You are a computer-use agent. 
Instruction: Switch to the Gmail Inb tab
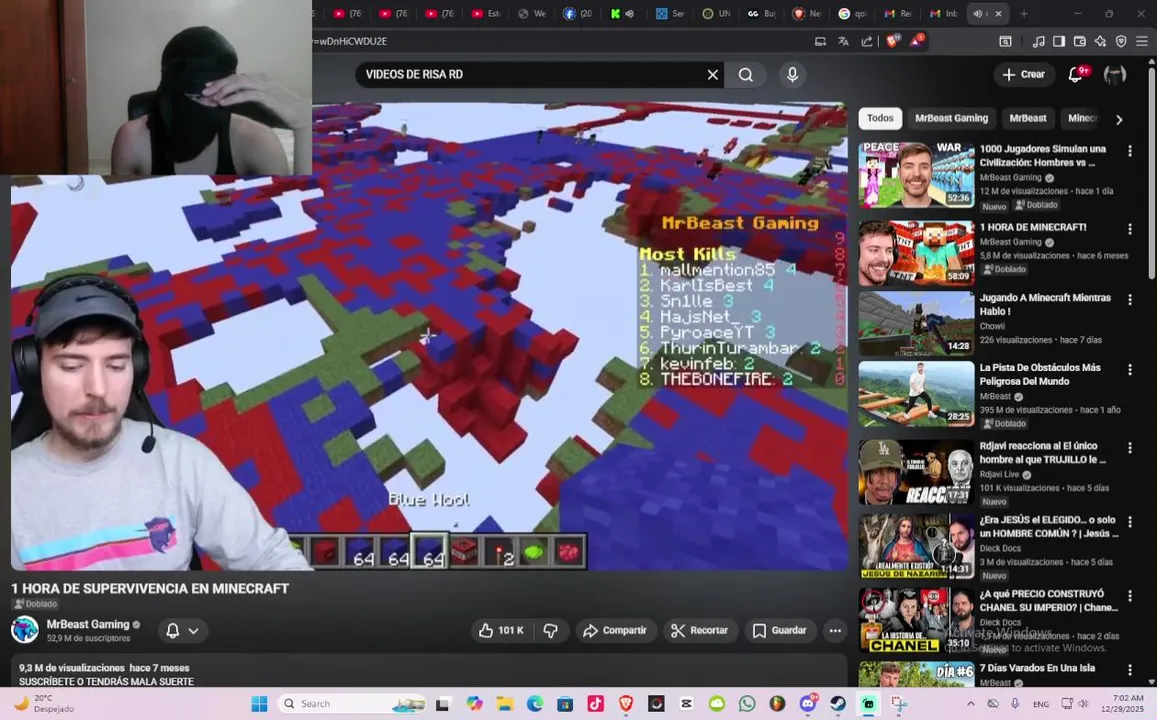(944, 13)
